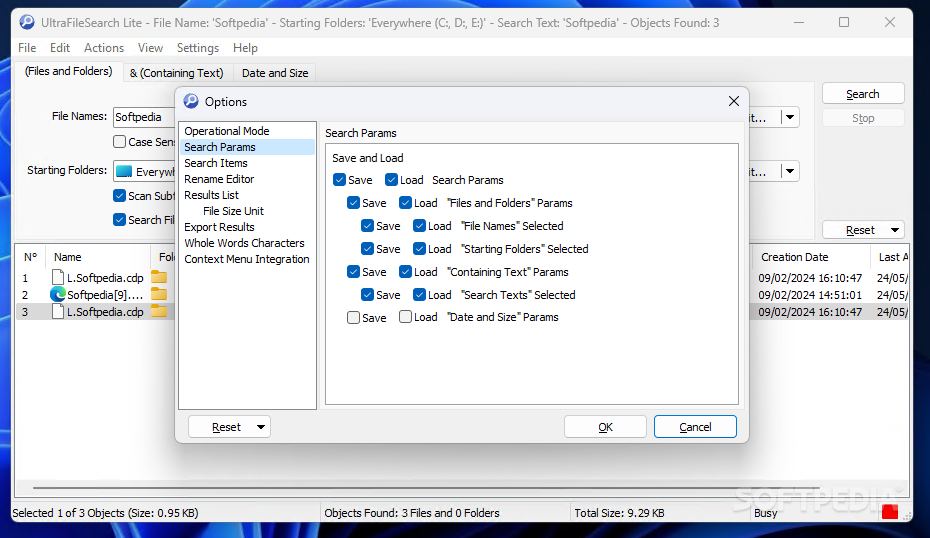Toggle Load for "Starting Folders" Selected
The width and height of the screenshot is (930, 538).
(419, 249)
